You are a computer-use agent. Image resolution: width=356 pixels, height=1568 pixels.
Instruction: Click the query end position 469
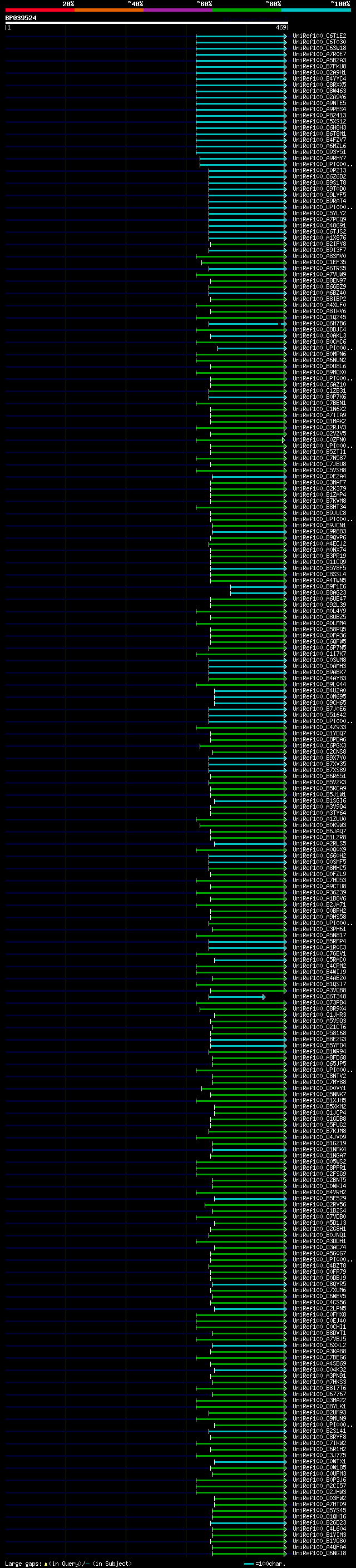point(281,27)
